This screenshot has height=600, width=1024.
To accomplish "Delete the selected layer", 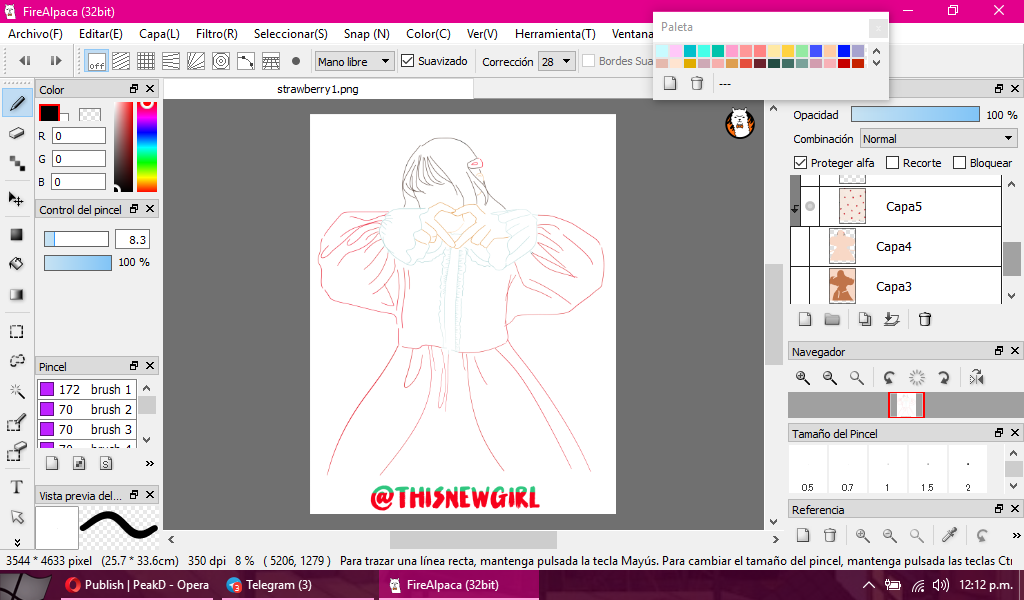I will point(925,319).
